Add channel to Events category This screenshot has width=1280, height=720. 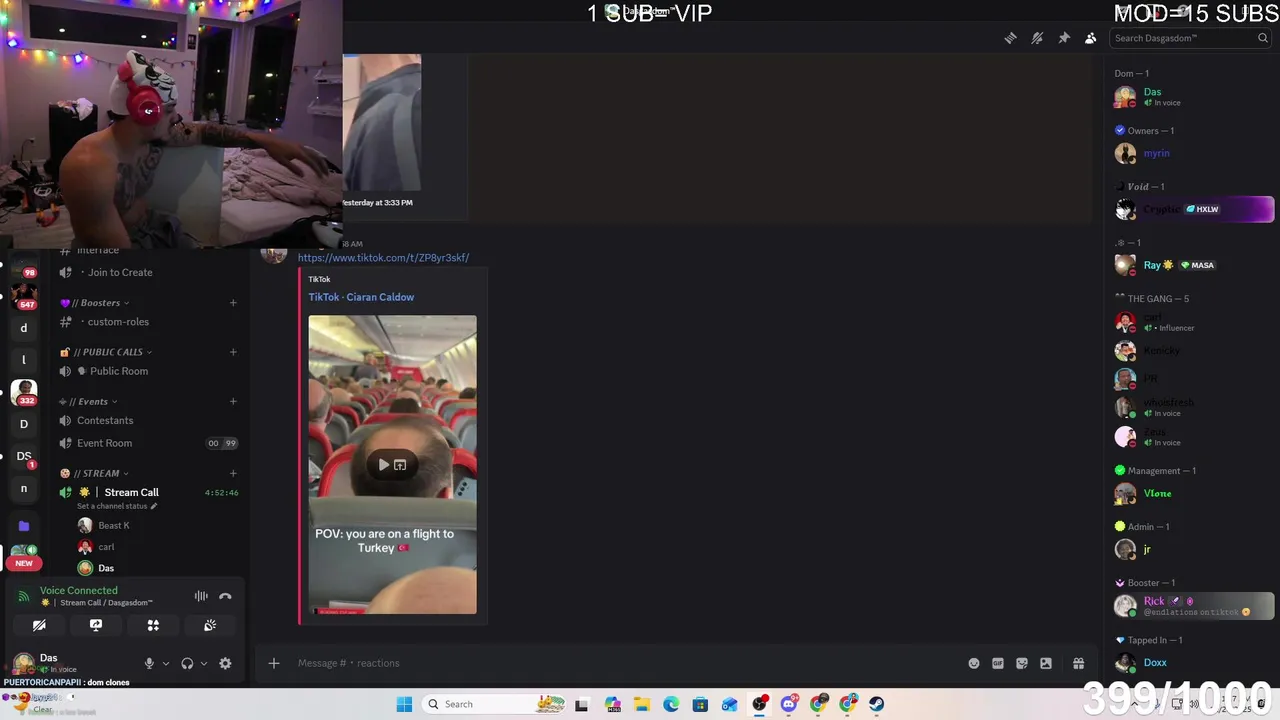(x=233, y=402)
